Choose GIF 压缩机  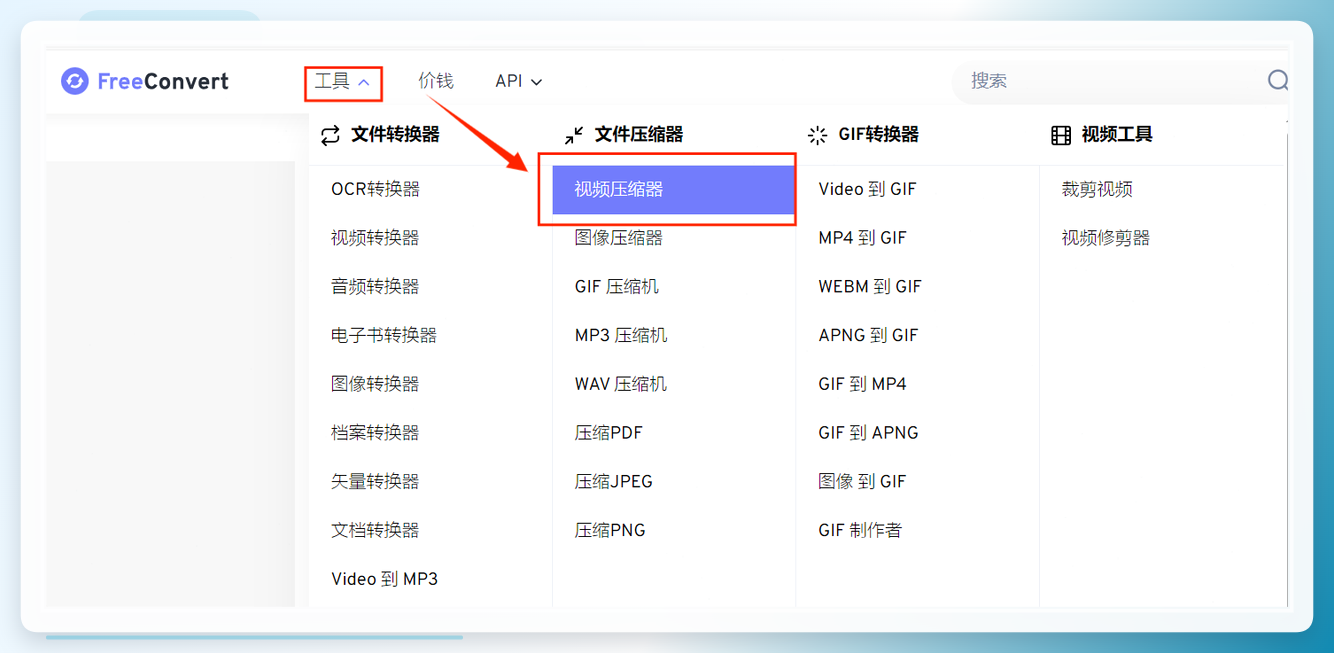tap(617, 287)
